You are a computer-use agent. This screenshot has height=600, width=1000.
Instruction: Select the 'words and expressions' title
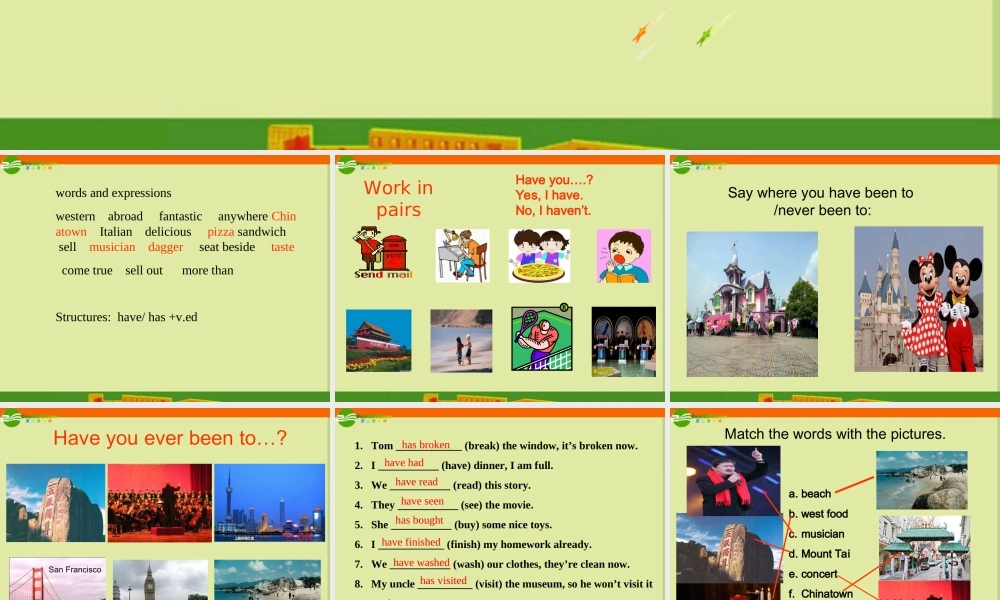[114, 193]
